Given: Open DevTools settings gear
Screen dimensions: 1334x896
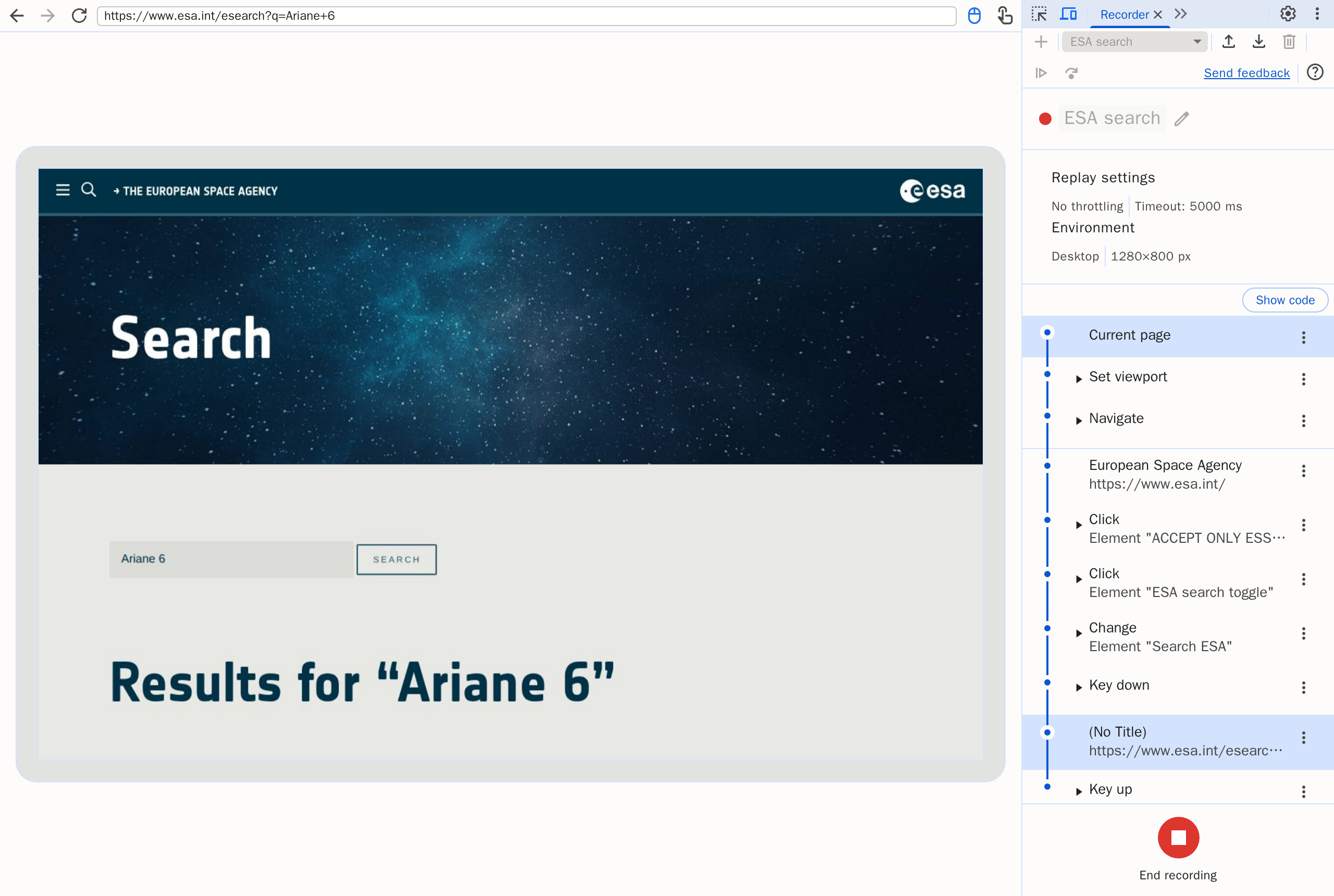Looking at the screenshot, I should coord(1288,14).
